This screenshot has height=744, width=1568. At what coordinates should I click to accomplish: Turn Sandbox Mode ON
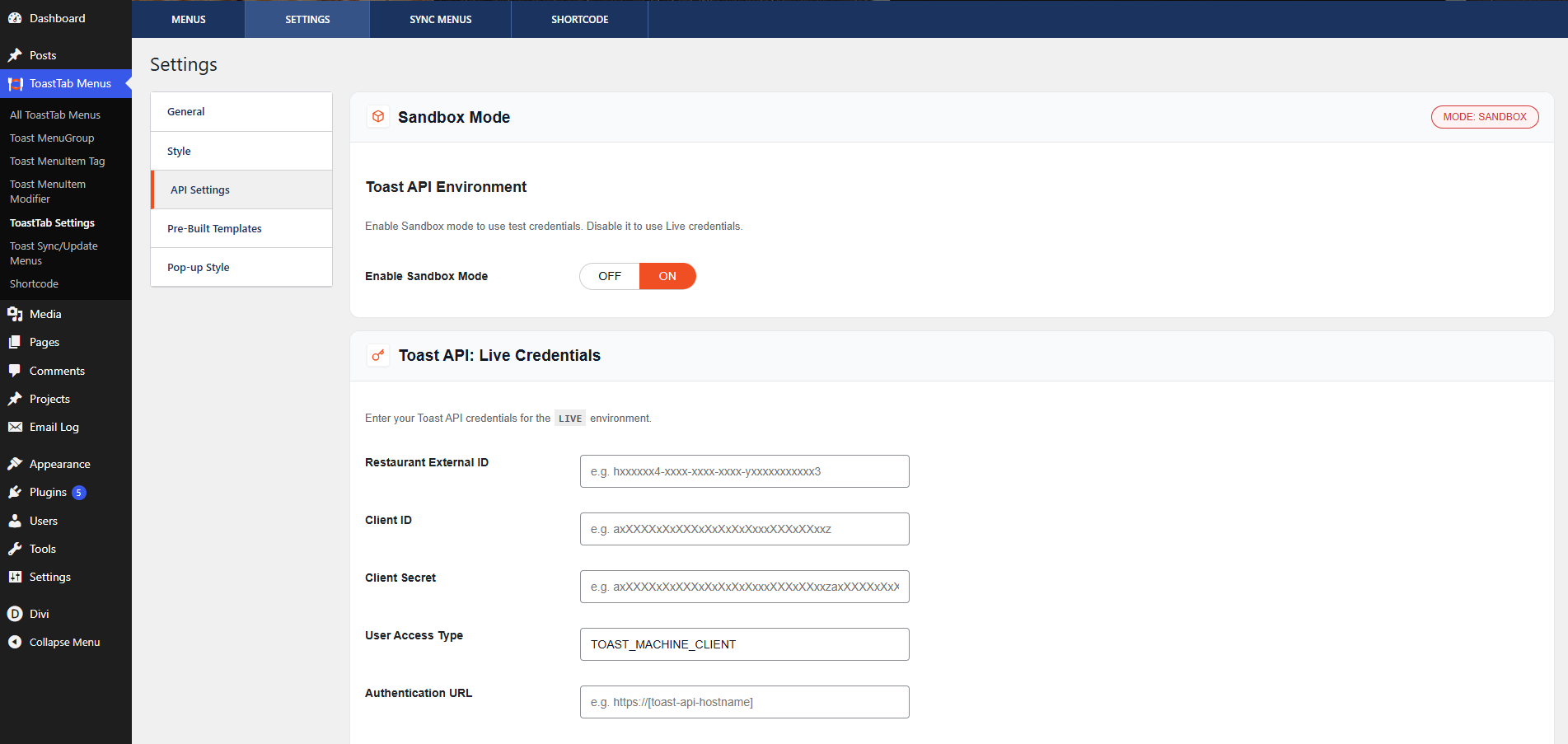pyautogui.click(x=667, y=276)
